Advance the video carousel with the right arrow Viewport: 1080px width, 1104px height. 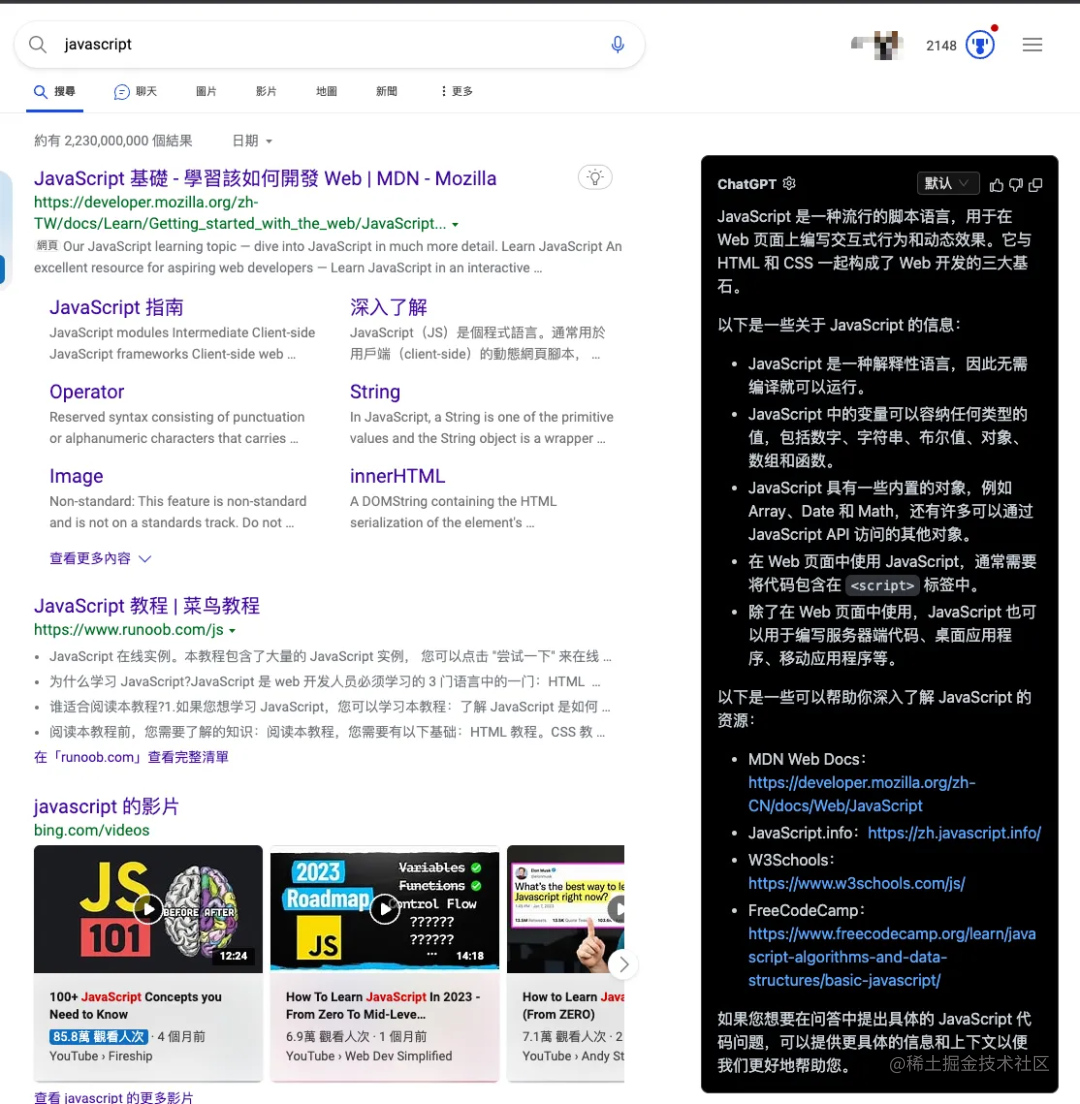click(623, 964)
